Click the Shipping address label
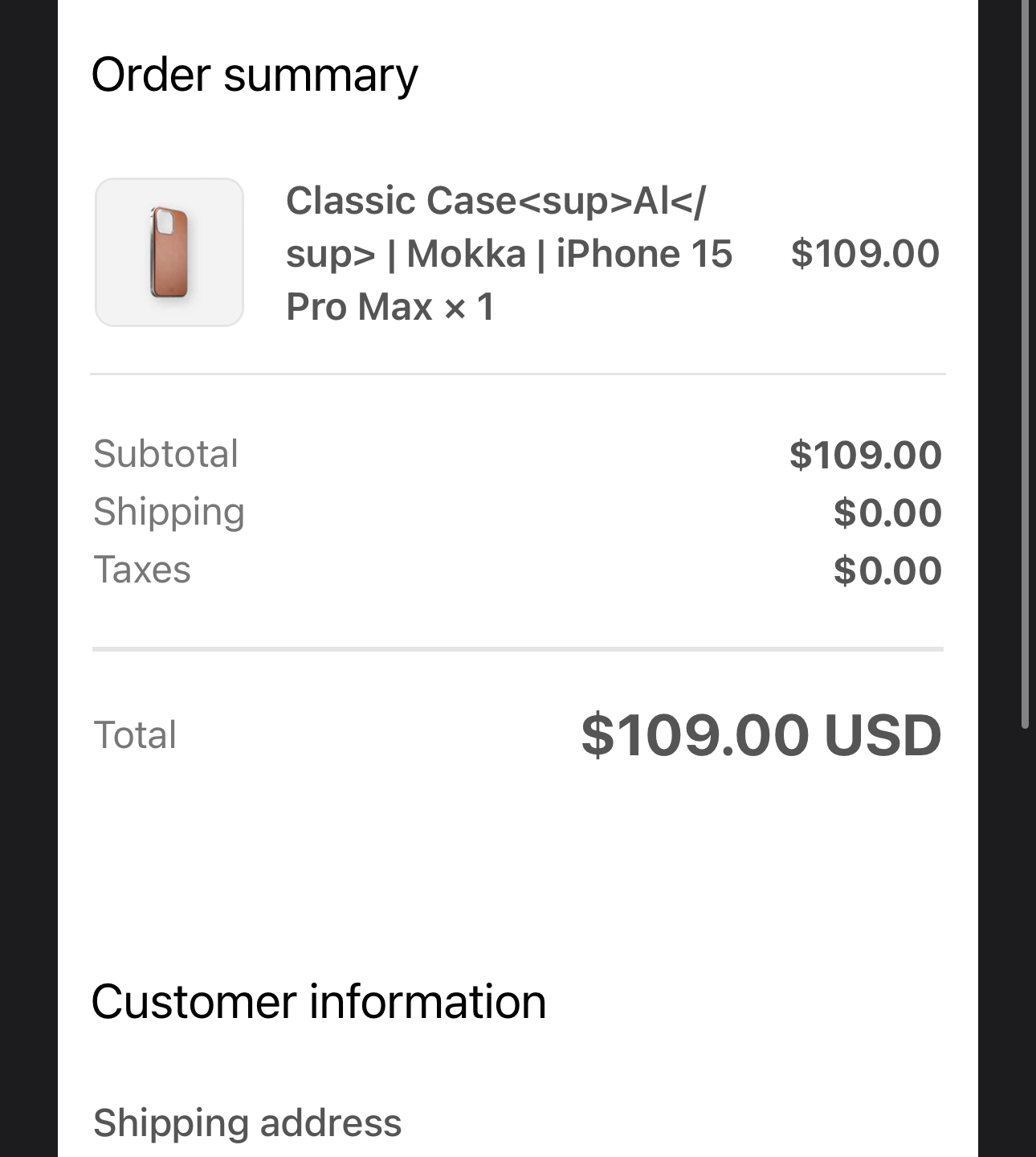 point(247,1122)
